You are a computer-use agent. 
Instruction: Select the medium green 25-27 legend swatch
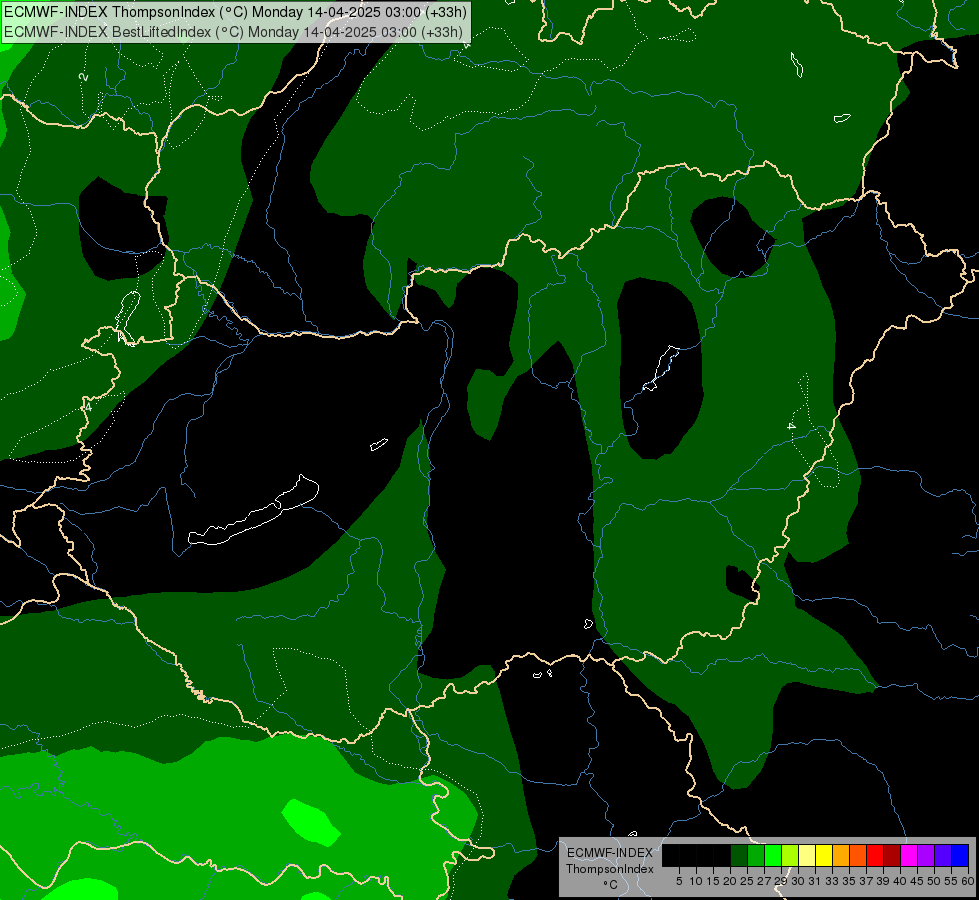pos(756,855)
